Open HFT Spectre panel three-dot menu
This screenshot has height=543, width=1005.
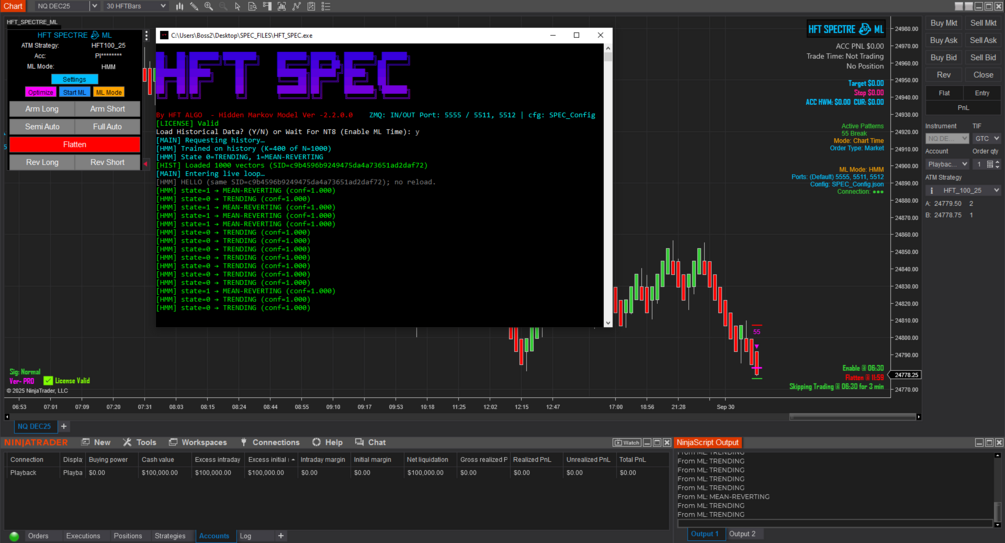[x=147, y=36]
